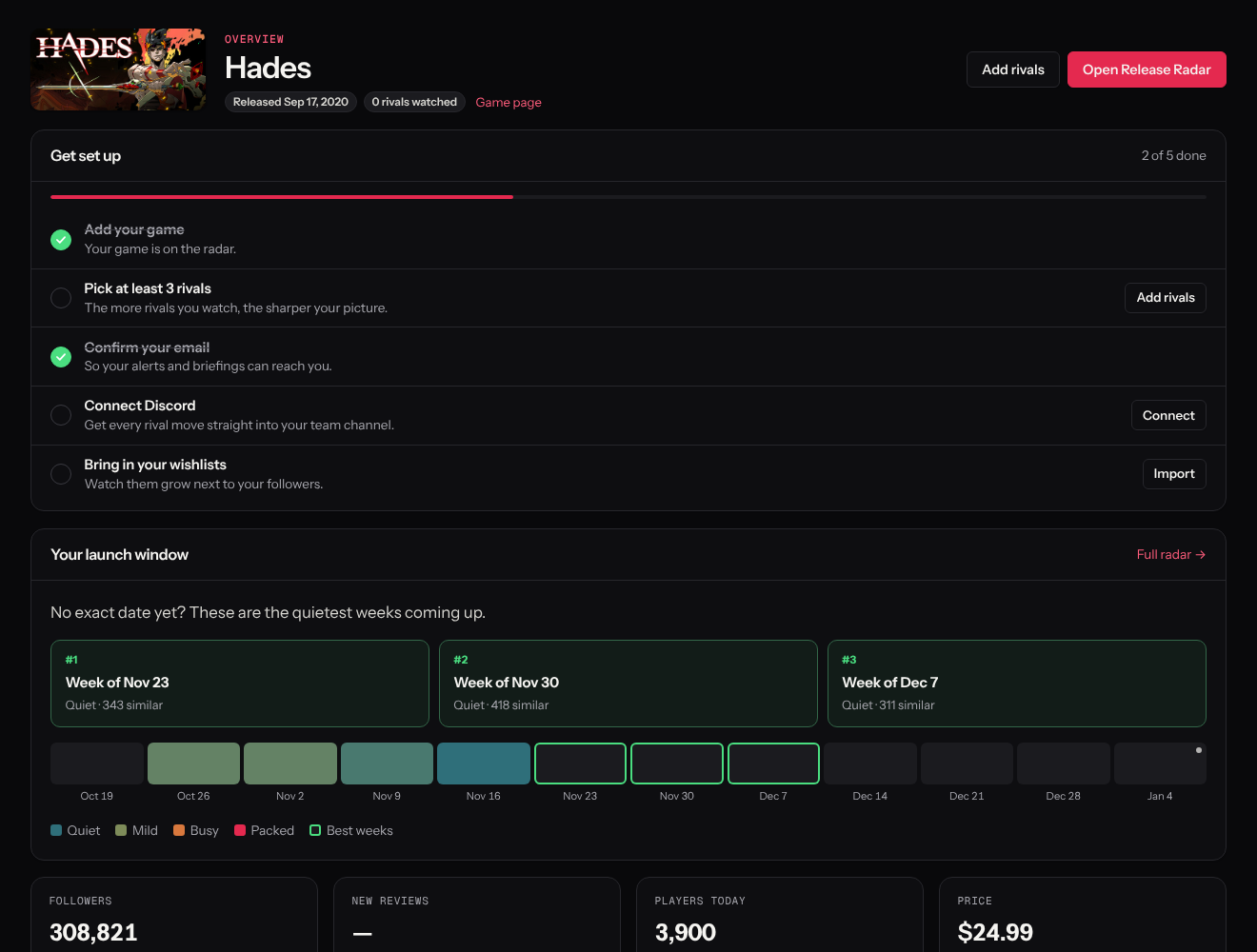Screen dimensions: 1257x952
Task: Click the Players Today value 3,900
Action: click(x=686, y=932)
